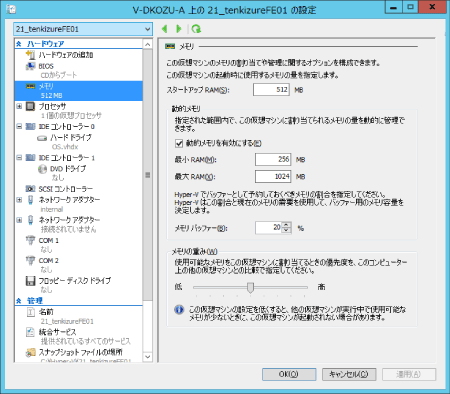450x394 pixels.
Task: Collapse the IDE Controller 0 node
Action: point(19,127)
